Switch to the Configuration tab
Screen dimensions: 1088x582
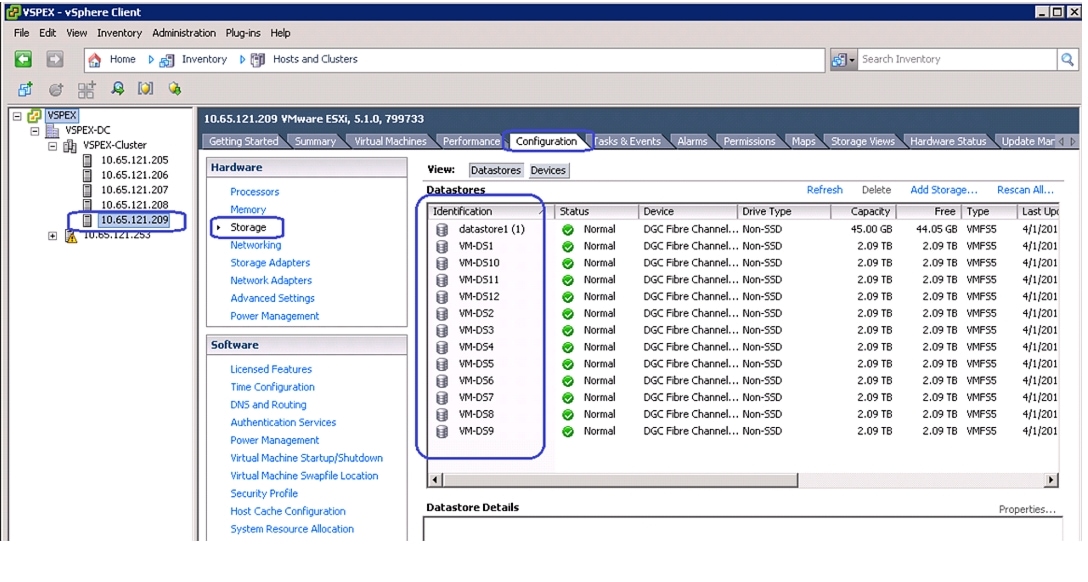(546, 141)
